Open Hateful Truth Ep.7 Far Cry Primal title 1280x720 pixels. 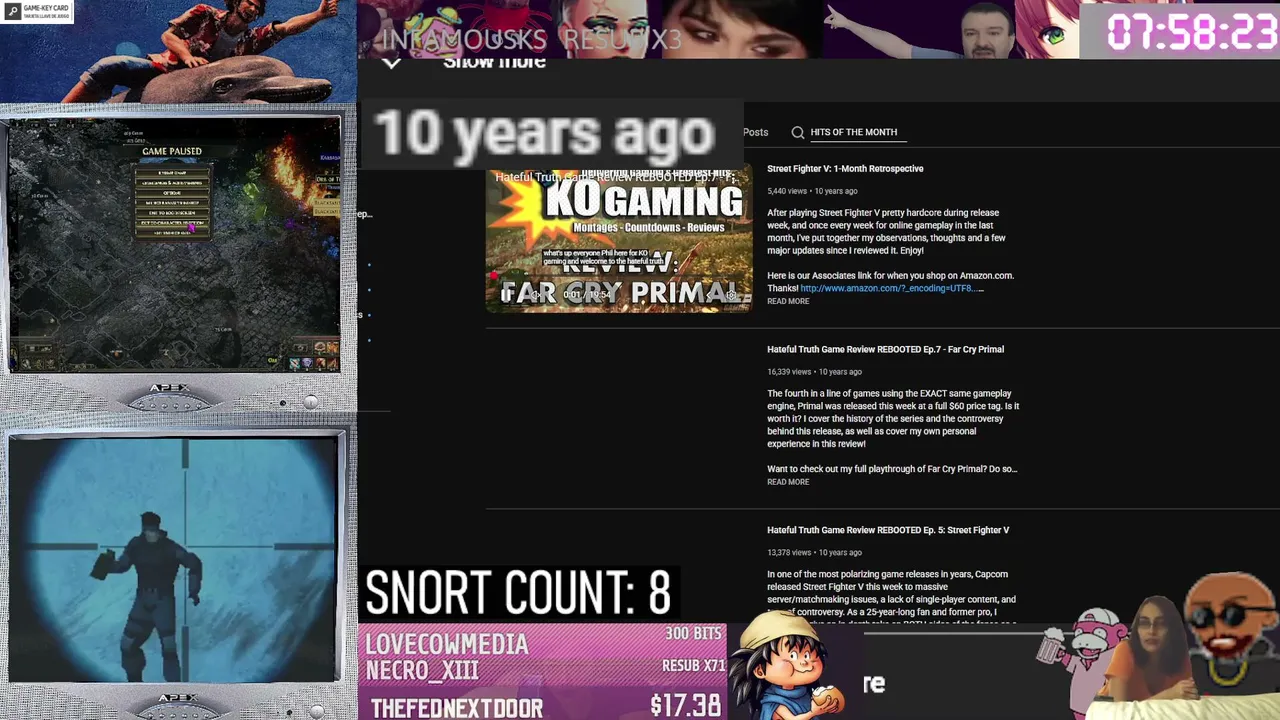[x=885, y=350]
